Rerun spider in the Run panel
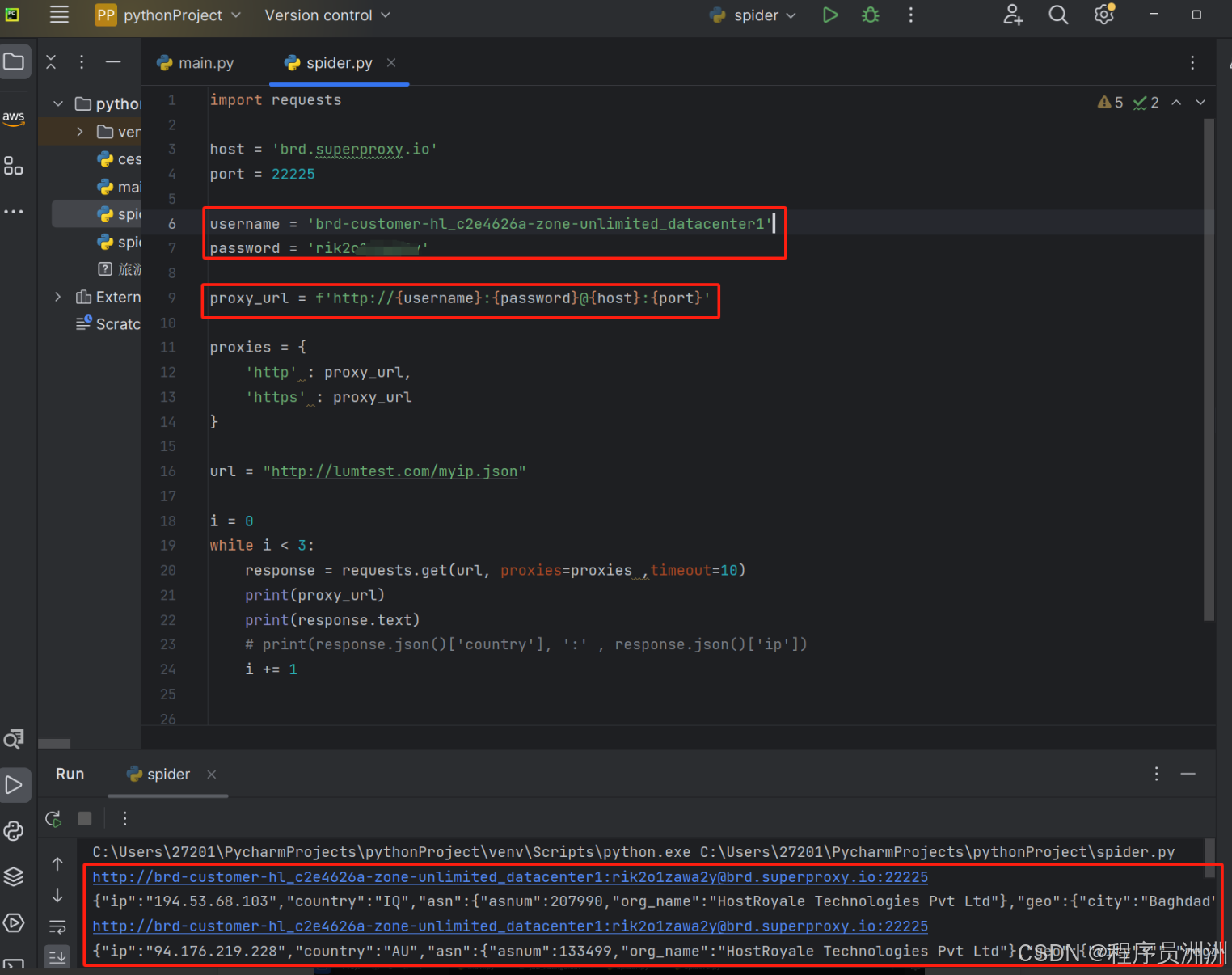The image size is (1232, 975). 53,819
